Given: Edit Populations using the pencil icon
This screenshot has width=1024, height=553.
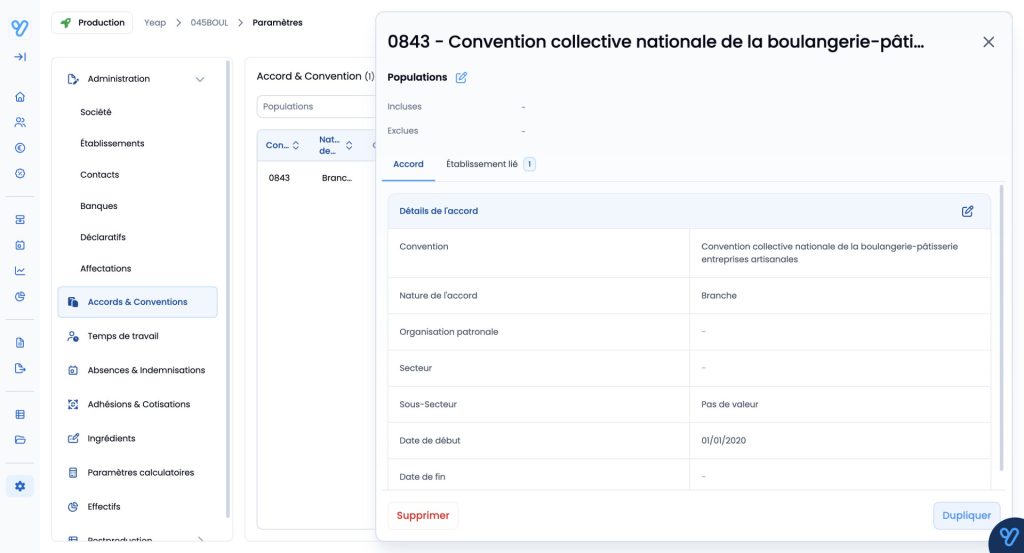Looking at the screenshot, I should pos(461,78).
